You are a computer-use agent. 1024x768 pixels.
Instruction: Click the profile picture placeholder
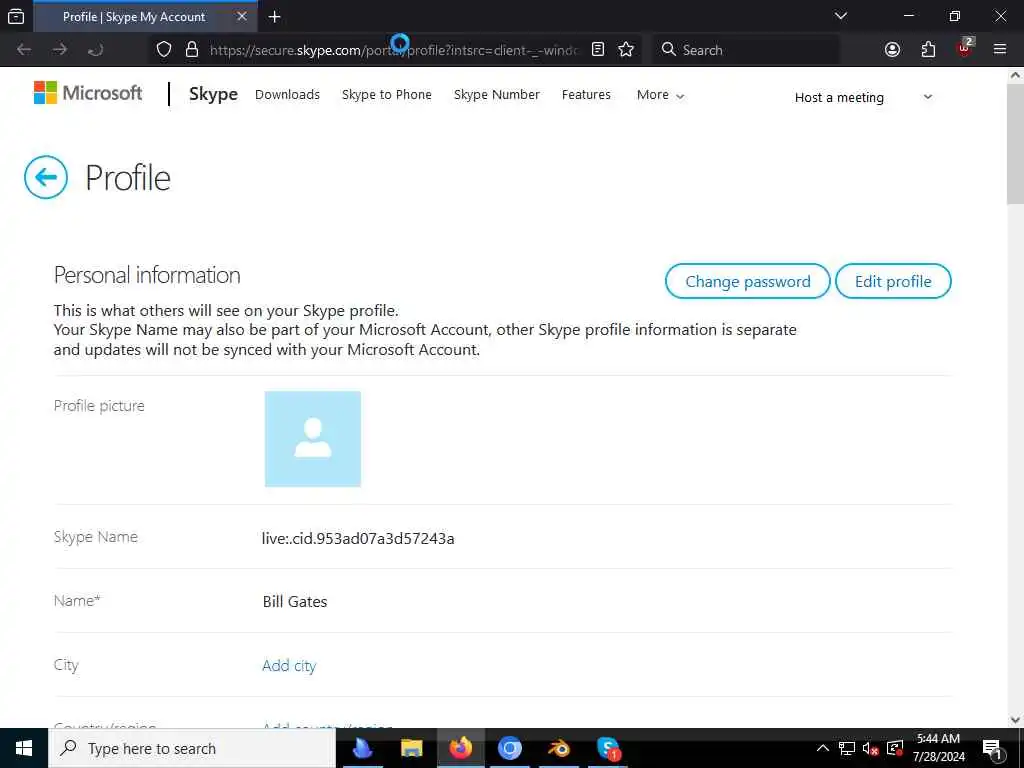(x=313, y=439)
